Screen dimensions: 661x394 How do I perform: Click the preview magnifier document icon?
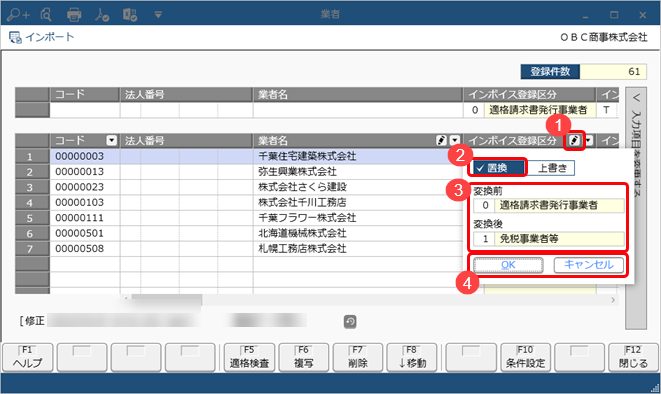point(46,15)
